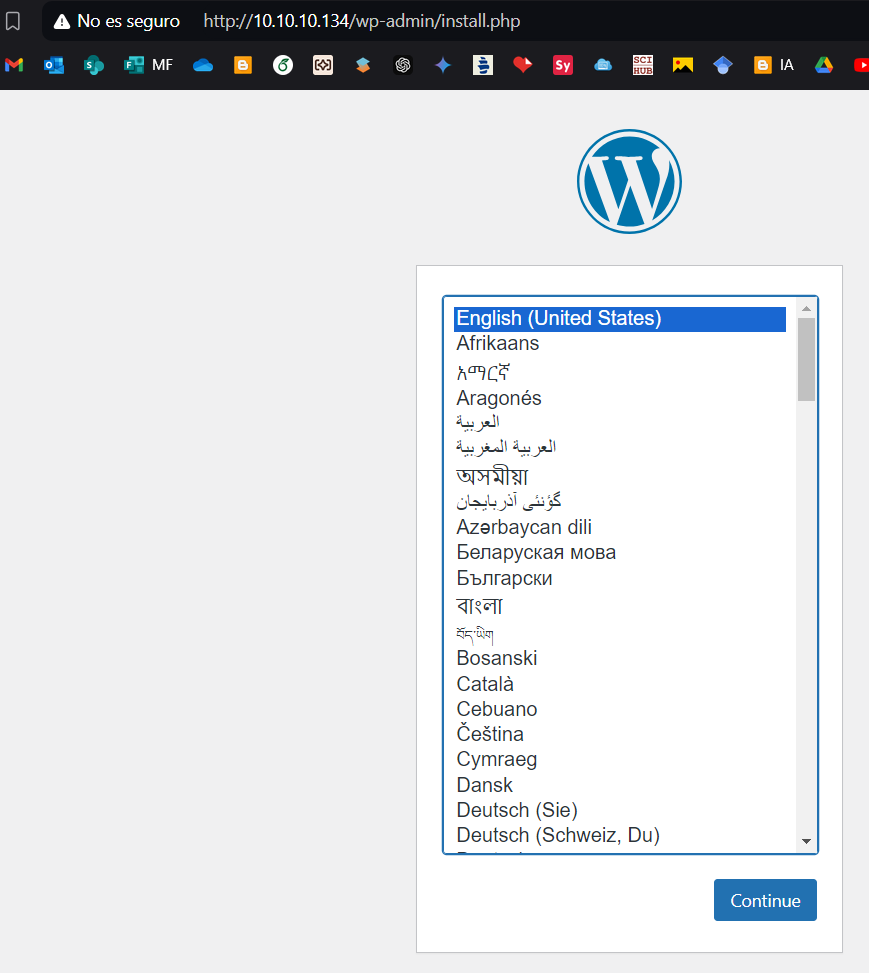869x973 pixels.
Task: Select Azərbaycan dili language
Action: tap(619, 527)
